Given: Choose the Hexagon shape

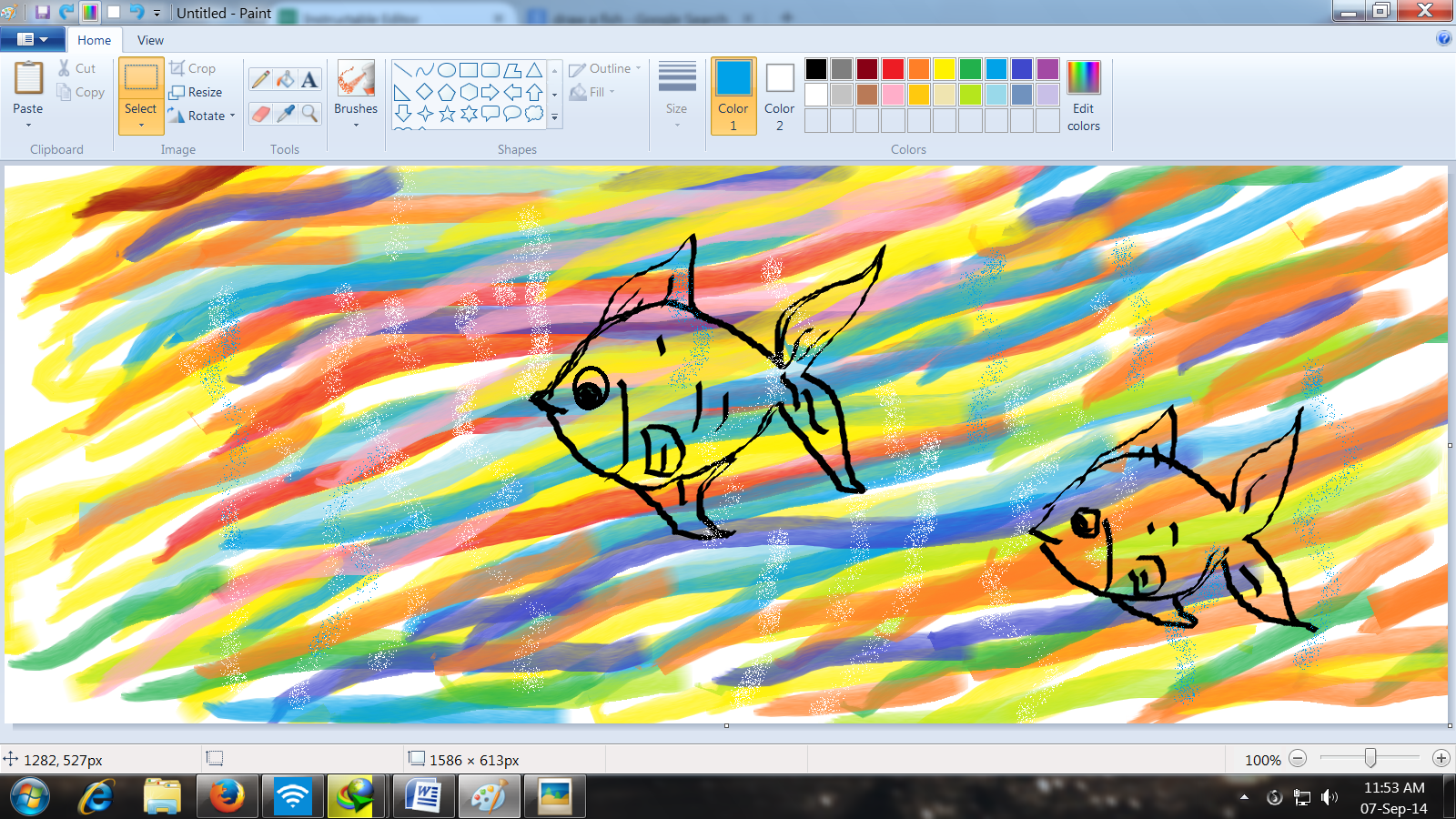Looking at the screenshot, I should [x=469, y=92].
